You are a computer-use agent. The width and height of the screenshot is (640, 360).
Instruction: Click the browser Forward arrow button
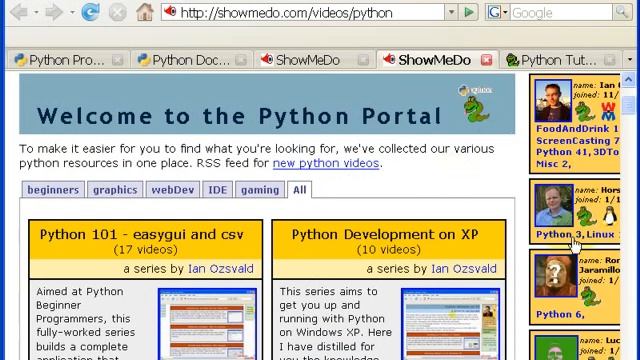tap(54, 12)
